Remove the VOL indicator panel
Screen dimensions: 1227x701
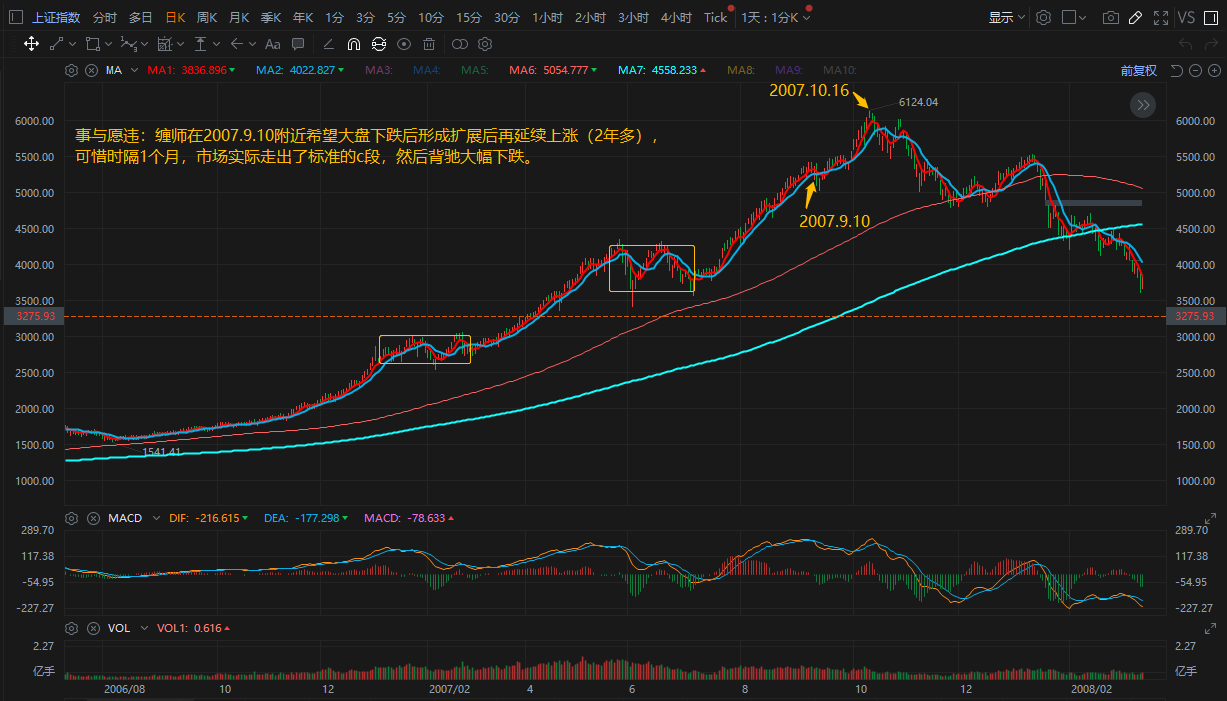[91, 628]
